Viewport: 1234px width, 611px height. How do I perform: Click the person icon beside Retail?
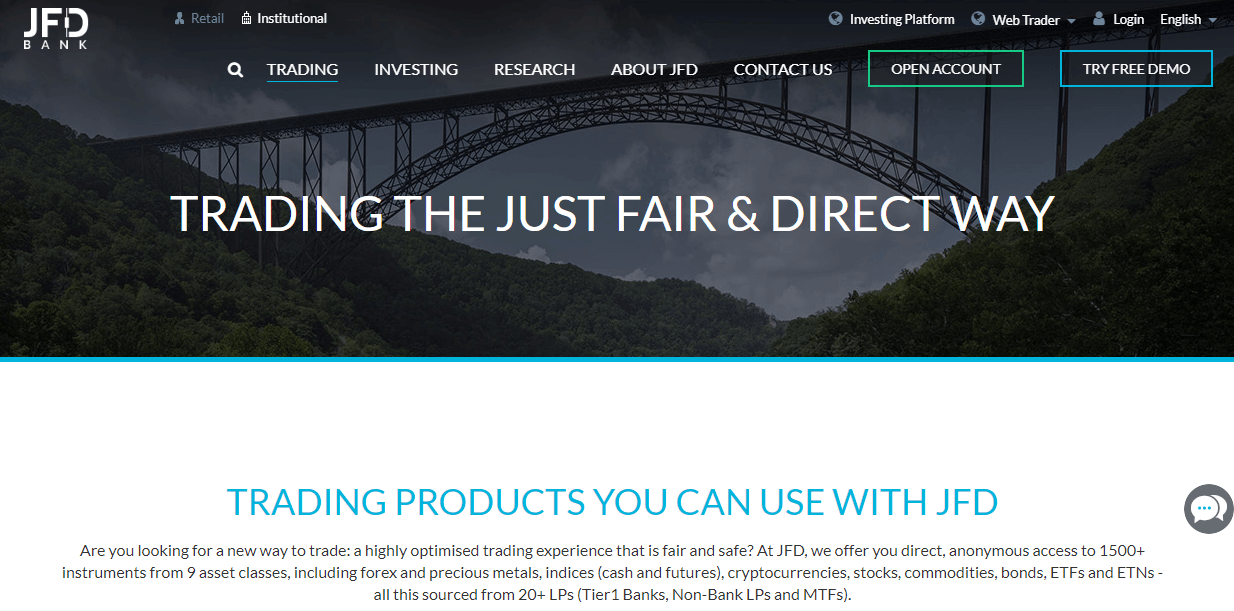coord(180,18)
